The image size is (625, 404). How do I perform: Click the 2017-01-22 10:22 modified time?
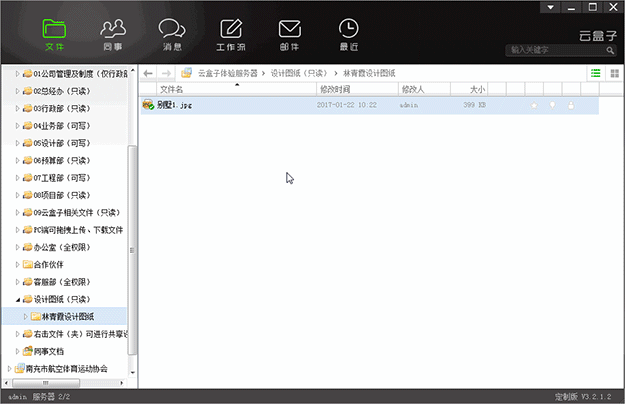click(346, 105)
